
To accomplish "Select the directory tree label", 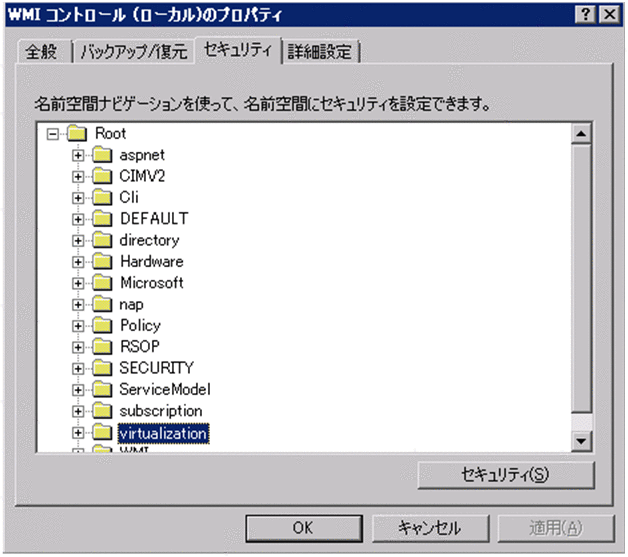I will point(149,240).
